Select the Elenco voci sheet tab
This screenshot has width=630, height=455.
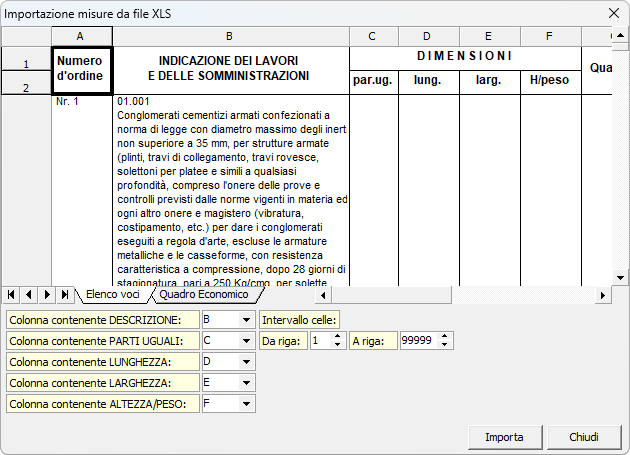pyautogui.click(x=112, y=295)
